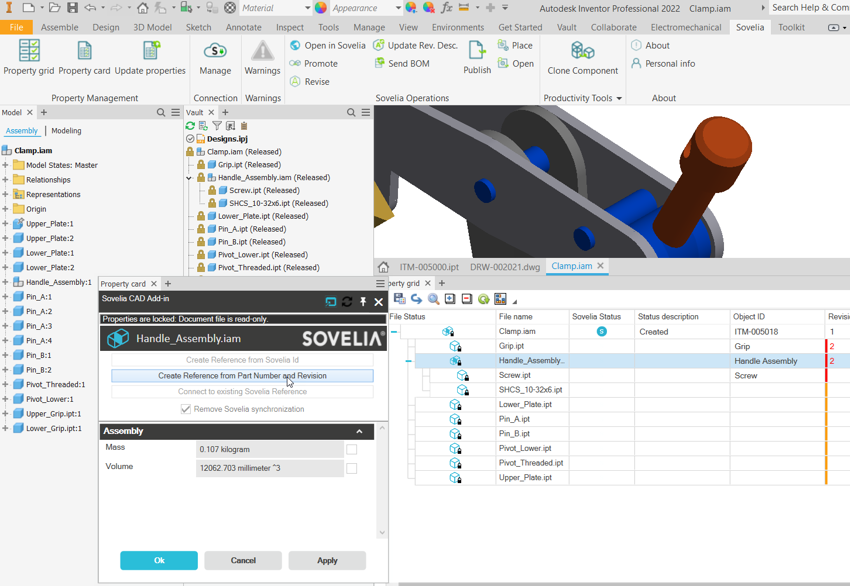Image resolution: width=850 pixels, height=586 pixels.
Task: Select the Modeling tab in the Model browser
Action: pos(66,131)
